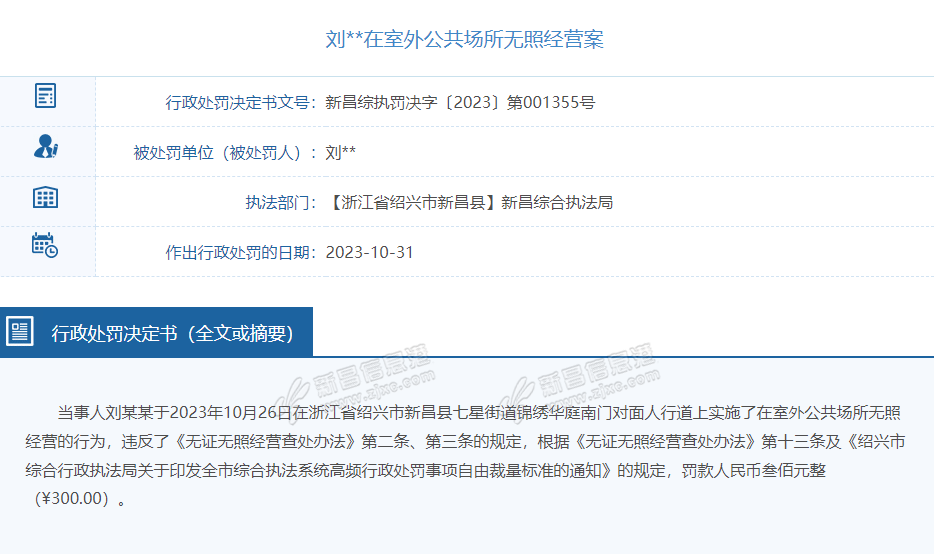This screenshot has height=554, width=935.
Task: Click the calendar icon beside 作出行政处罚的日期
Action: (45, 245)
